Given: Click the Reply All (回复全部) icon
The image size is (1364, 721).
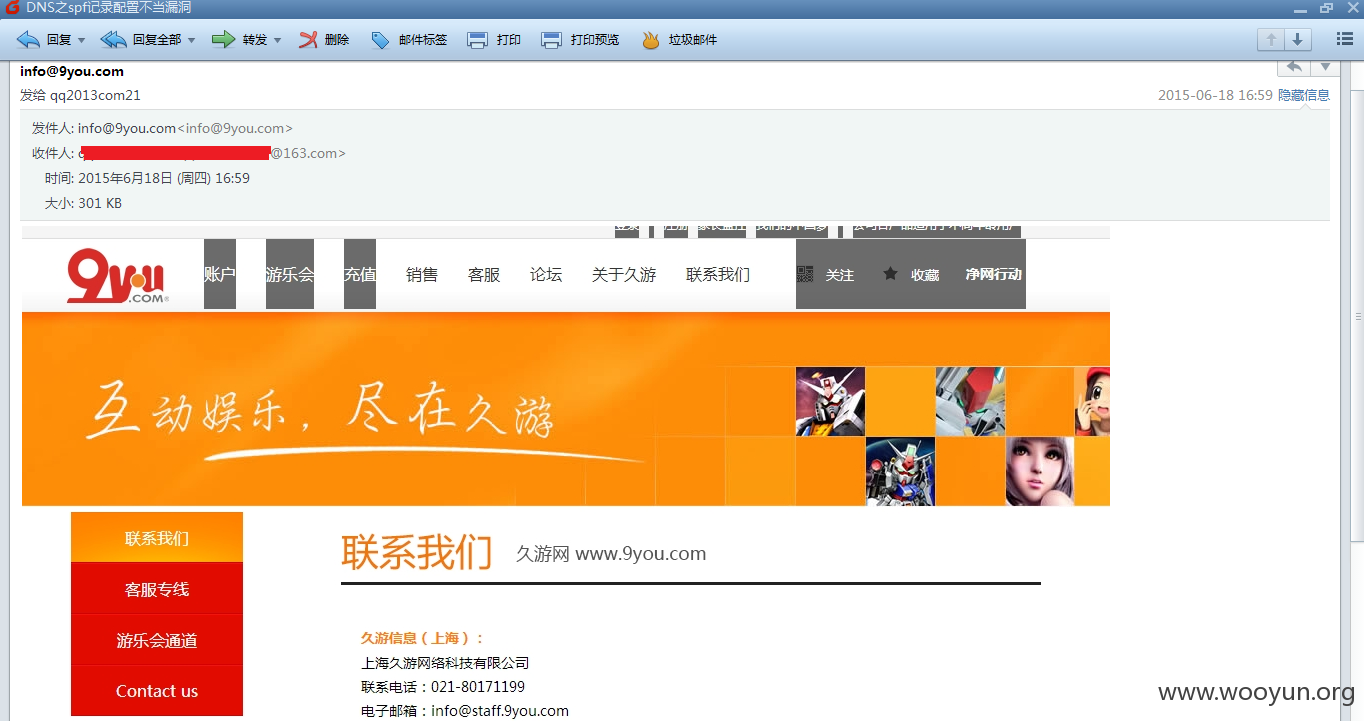Looking at the screenshot, I should tap(114, 40).
